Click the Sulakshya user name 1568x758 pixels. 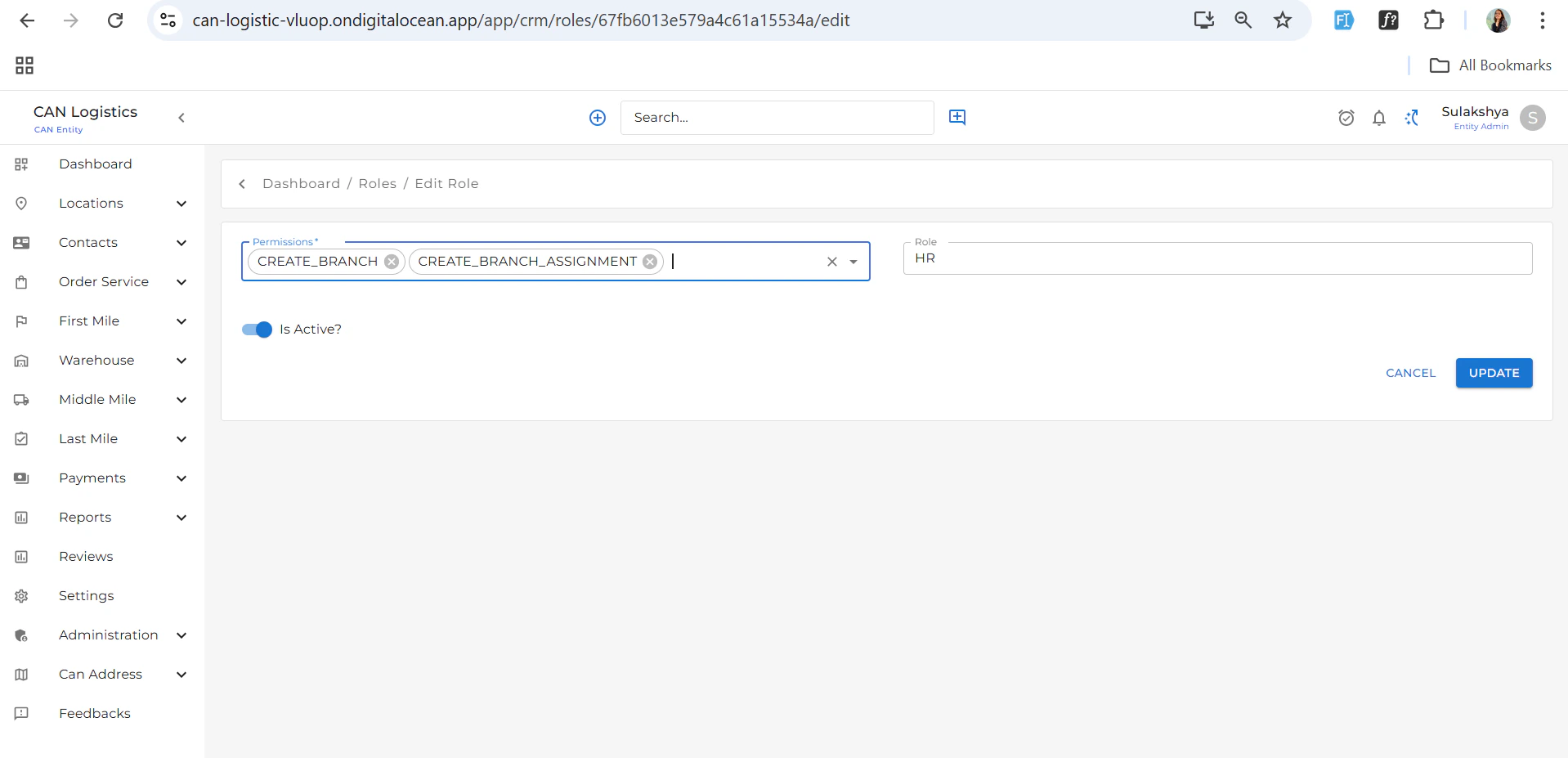(x=1475, y=112)
